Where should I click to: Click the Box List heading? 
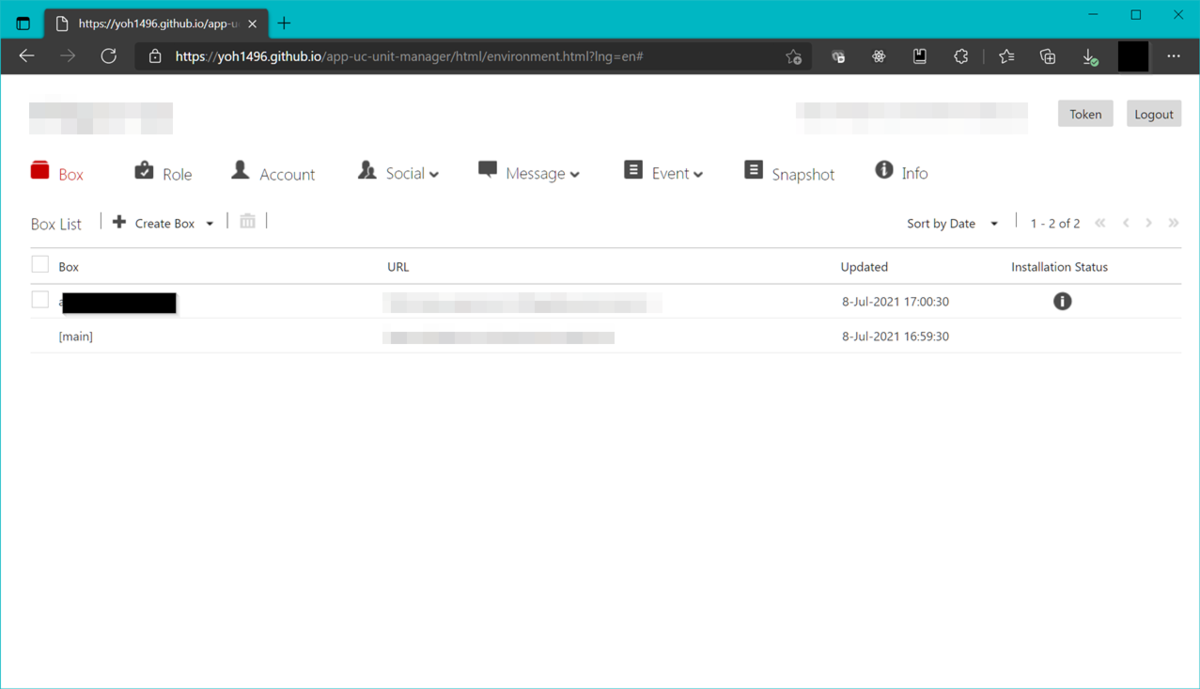click(x=56, y=224)
